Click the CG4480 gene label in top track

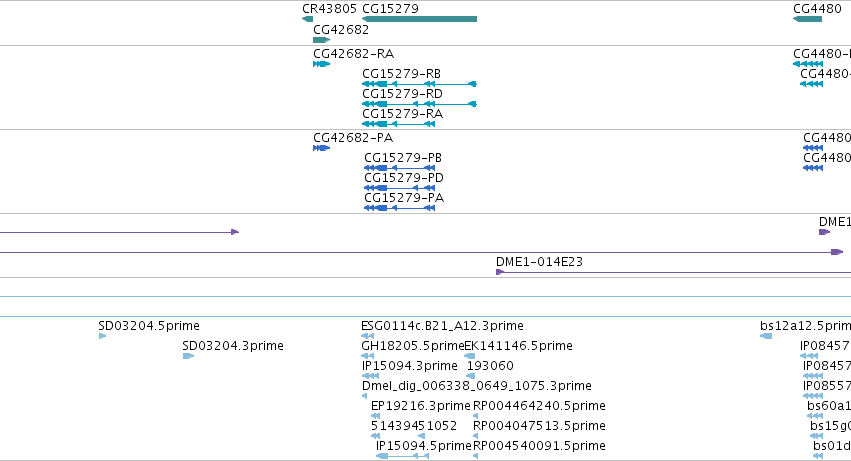pos(817,9)
